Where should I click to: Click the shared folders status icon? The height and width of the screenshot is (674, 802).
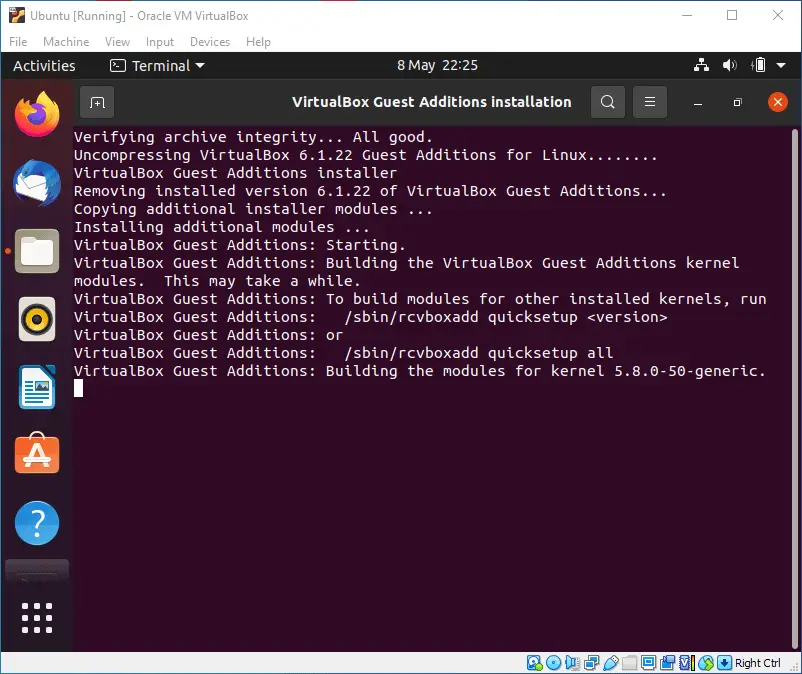coord(630,663)
